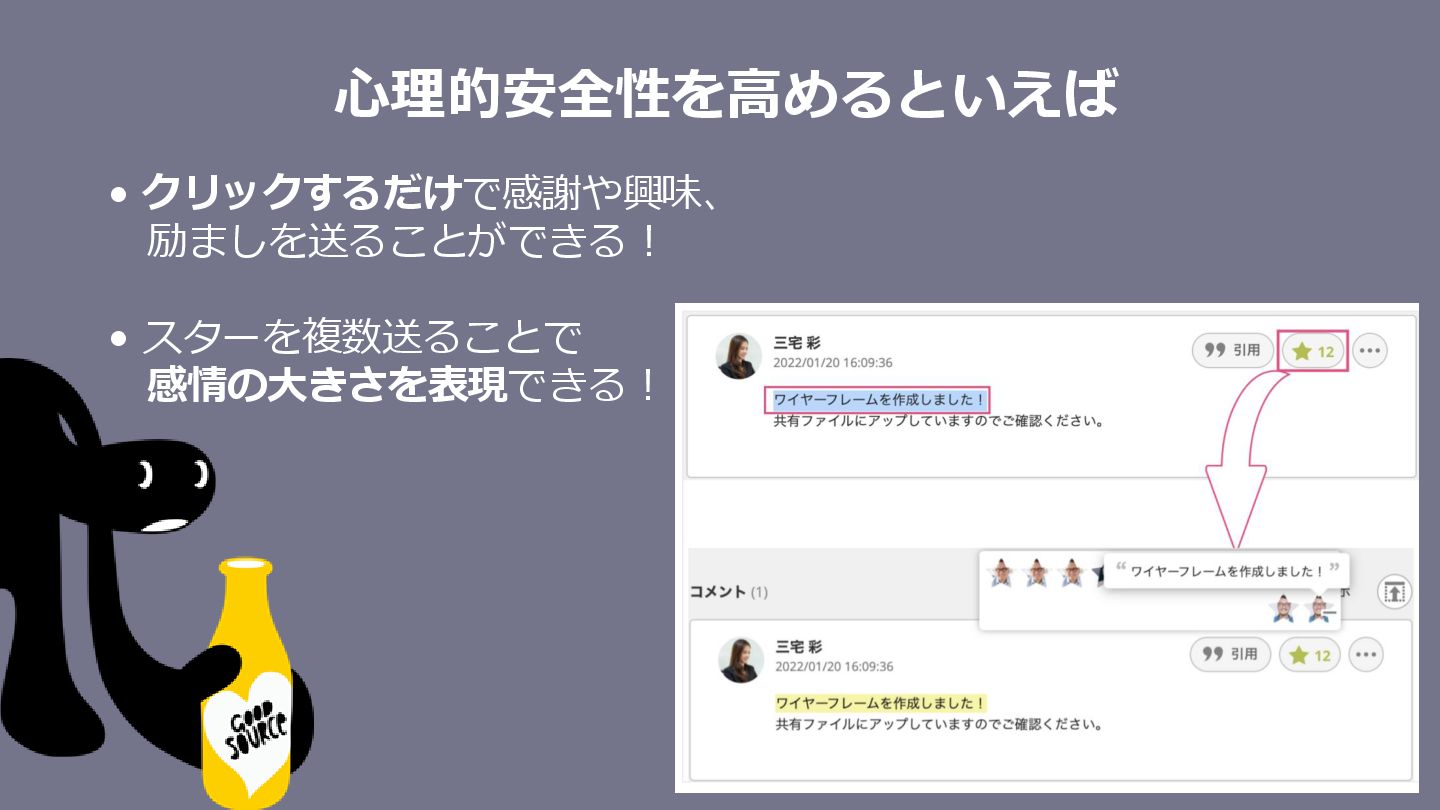The width and height of the screenshot is (1440, 810).
Task: Click the star 12 button in top comment
Action: pyautogui.click(x=1314, y=352)
